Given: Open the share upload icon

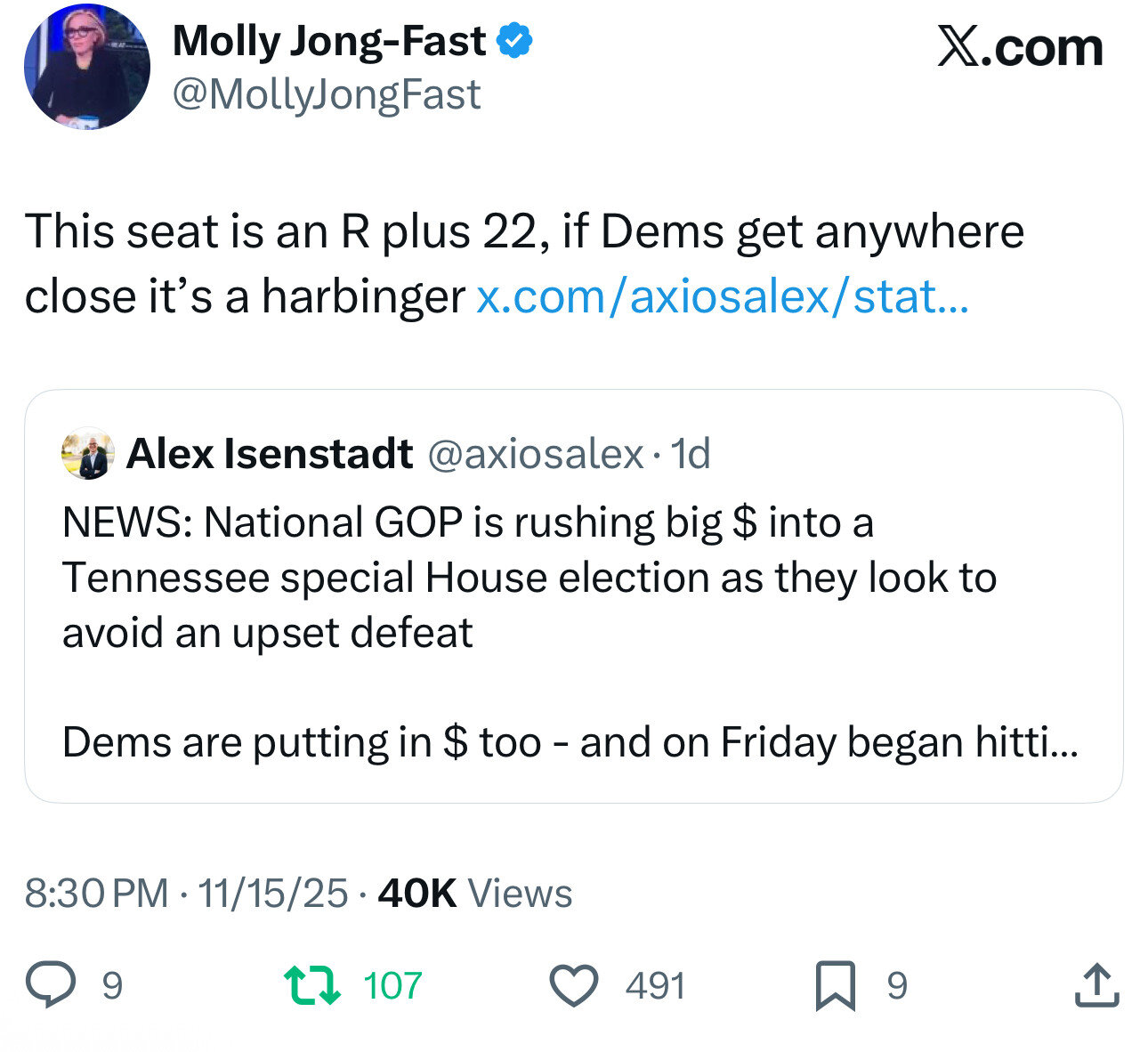Looking at the screenshot, I should 1095,985.
